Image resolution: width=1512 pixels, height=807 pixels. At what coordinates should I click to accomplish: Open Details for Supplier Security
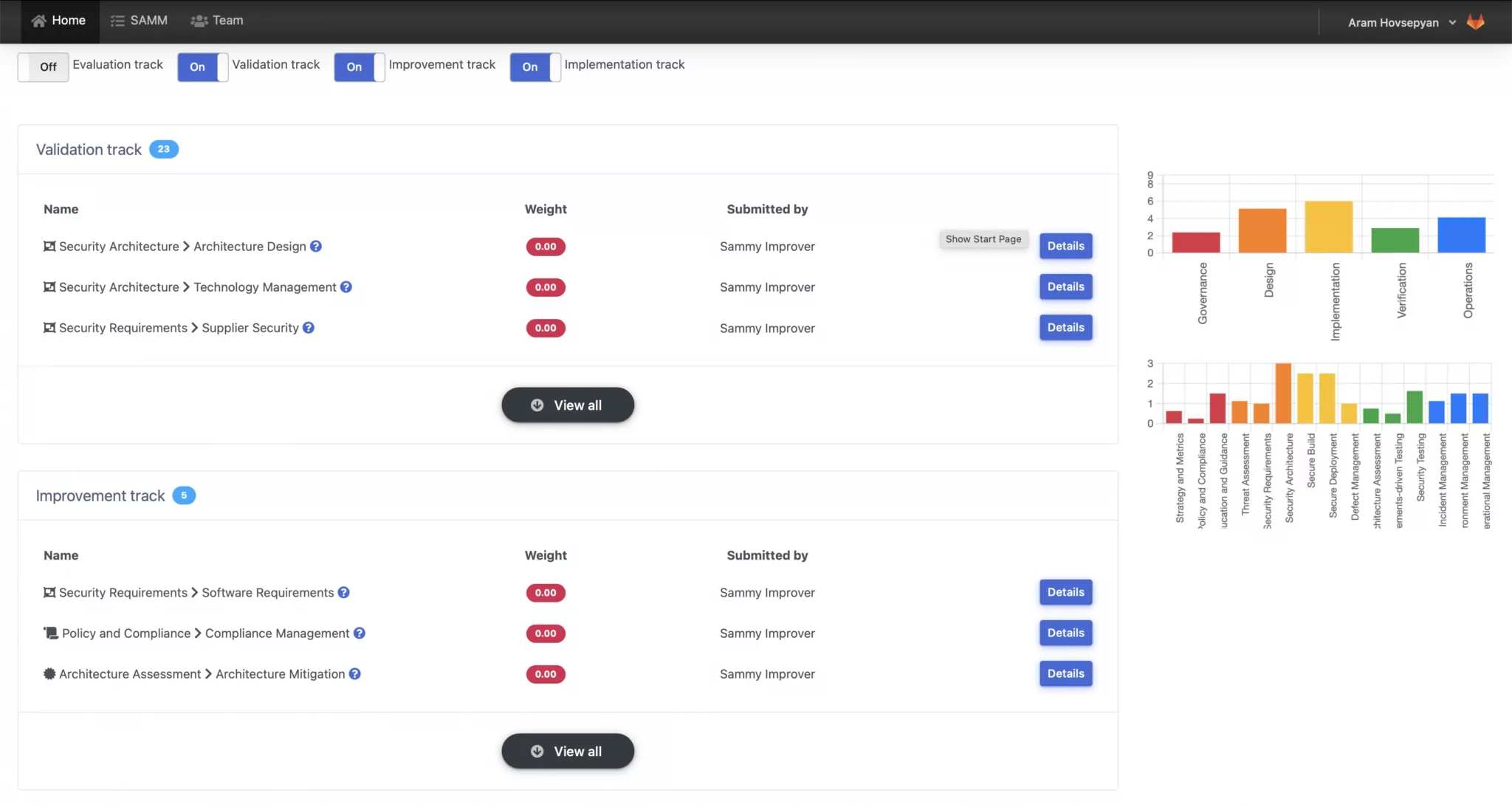pos(1065,328)
